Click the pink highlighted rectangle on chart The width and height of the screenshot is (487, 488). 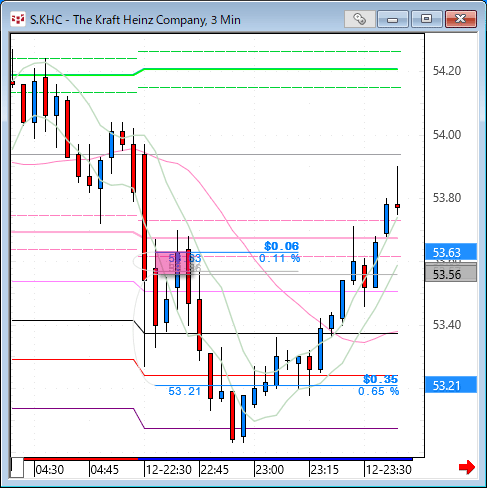pyautogui.click(x=173, y=262)
